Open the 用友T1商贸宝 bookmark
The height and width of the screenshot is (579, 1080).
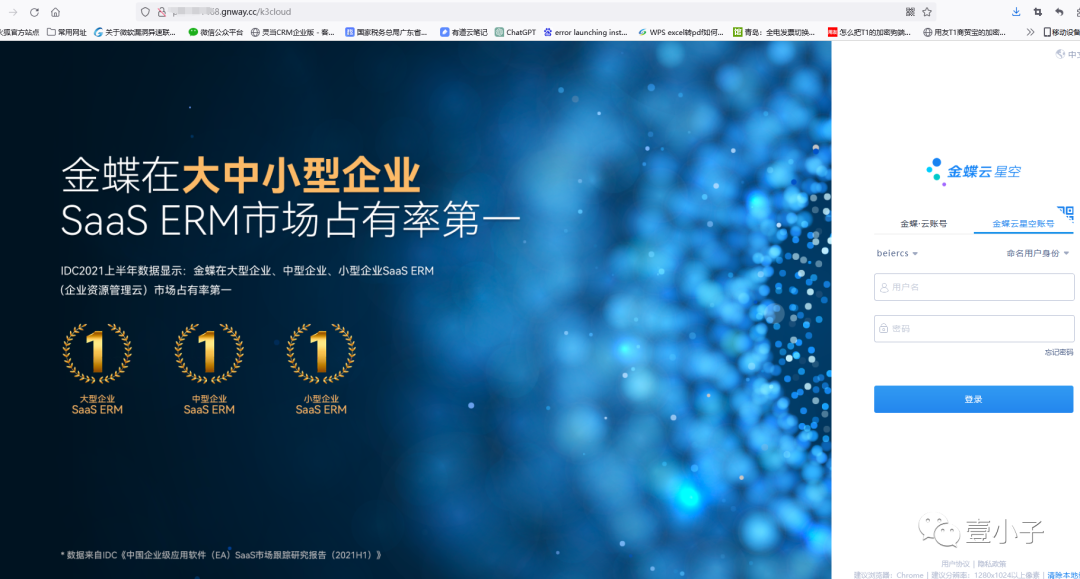[x=964, y=32]
